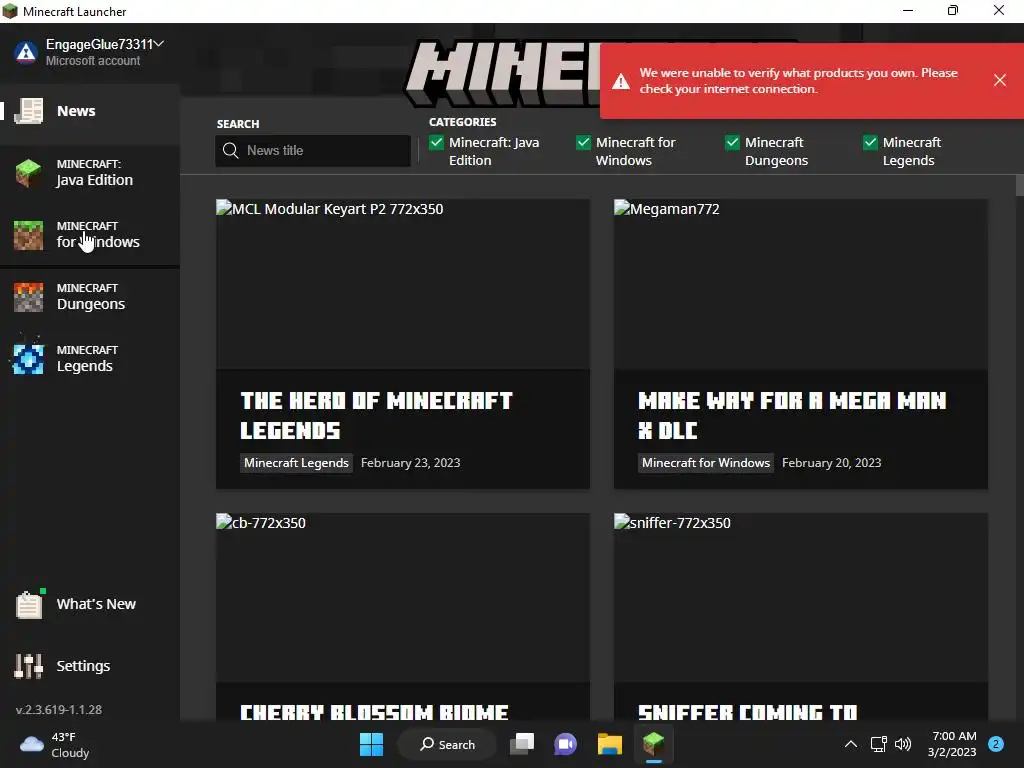
Task: Click the news list scrollbar thumb
Action: pos(1019,185)
